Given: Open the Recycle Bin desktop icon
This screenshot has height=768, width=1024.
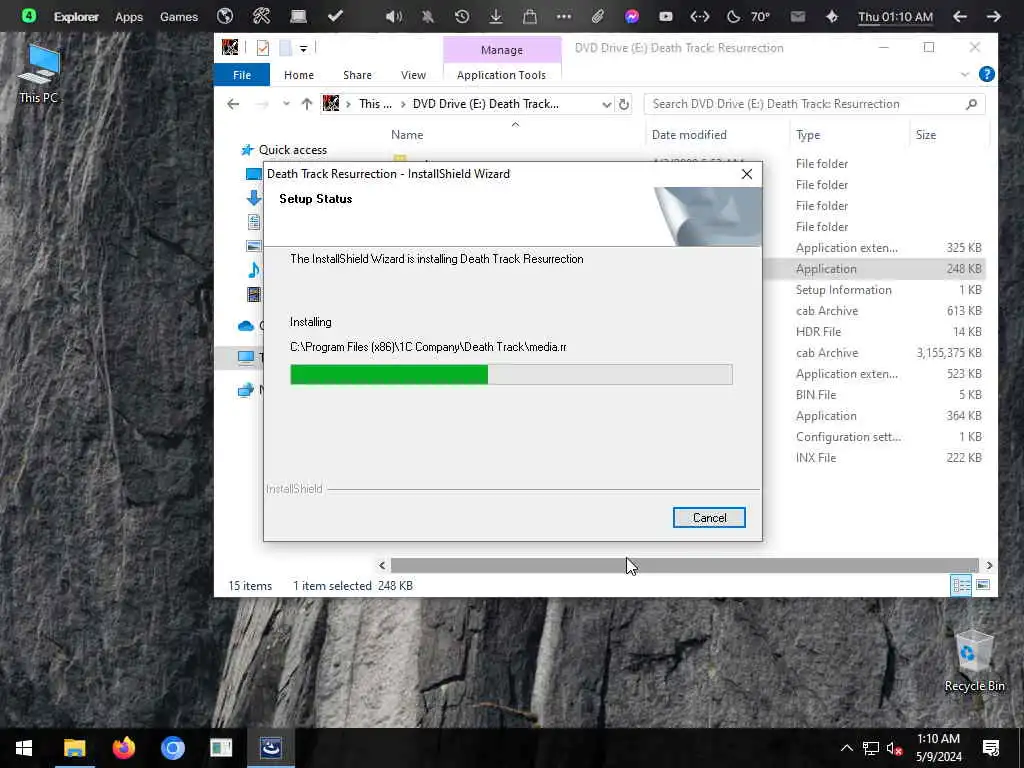Looking at the screenshot, I should point(974,661).
